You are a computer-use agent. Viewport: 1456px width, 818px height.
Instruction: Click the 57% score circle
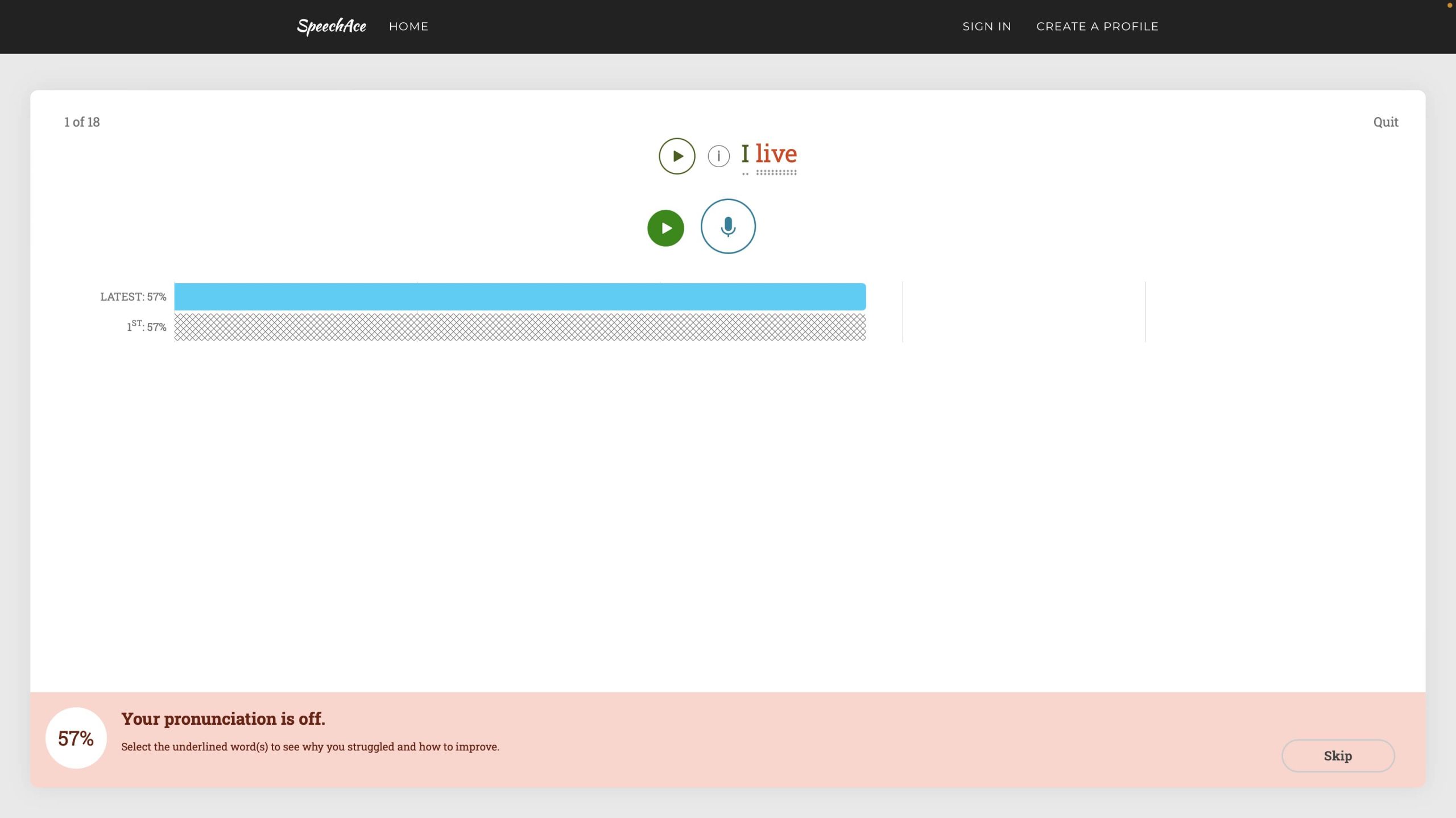(76, 738)
